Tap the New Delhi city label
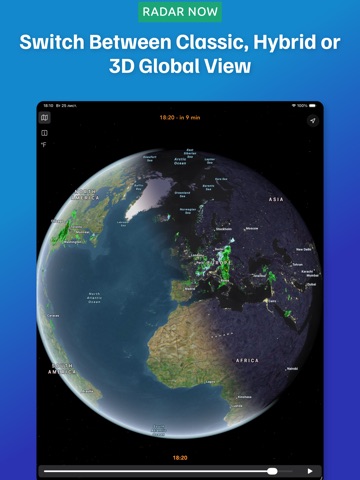The image size is (360, 480). [x=304, y=249]
